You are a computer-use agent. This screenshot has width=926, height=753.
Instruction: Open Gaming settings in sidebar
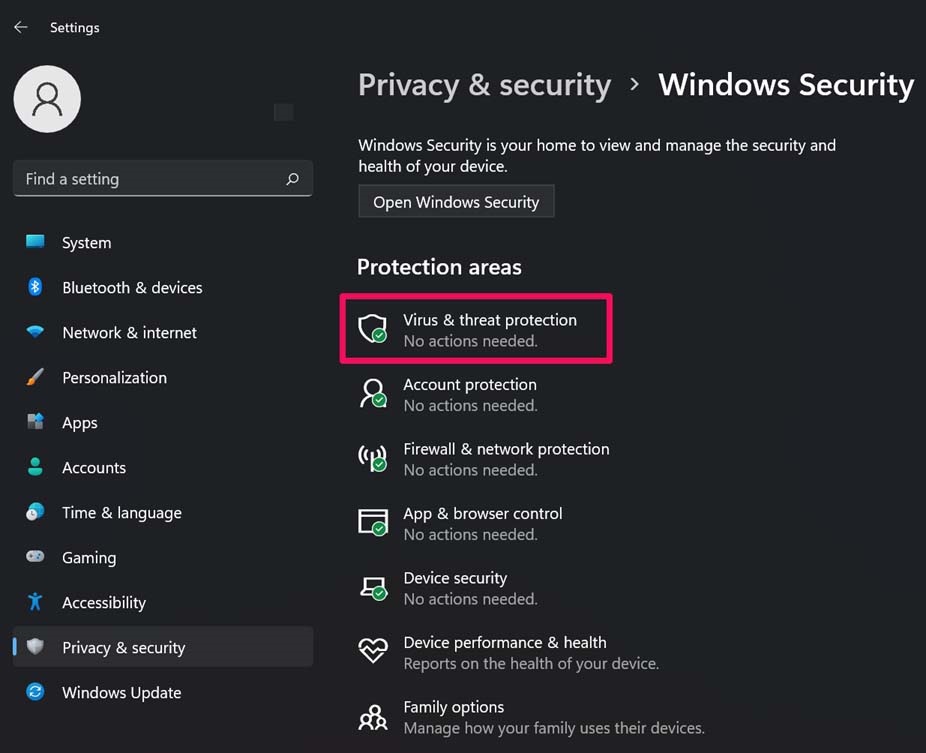click(x=90, y=557)
